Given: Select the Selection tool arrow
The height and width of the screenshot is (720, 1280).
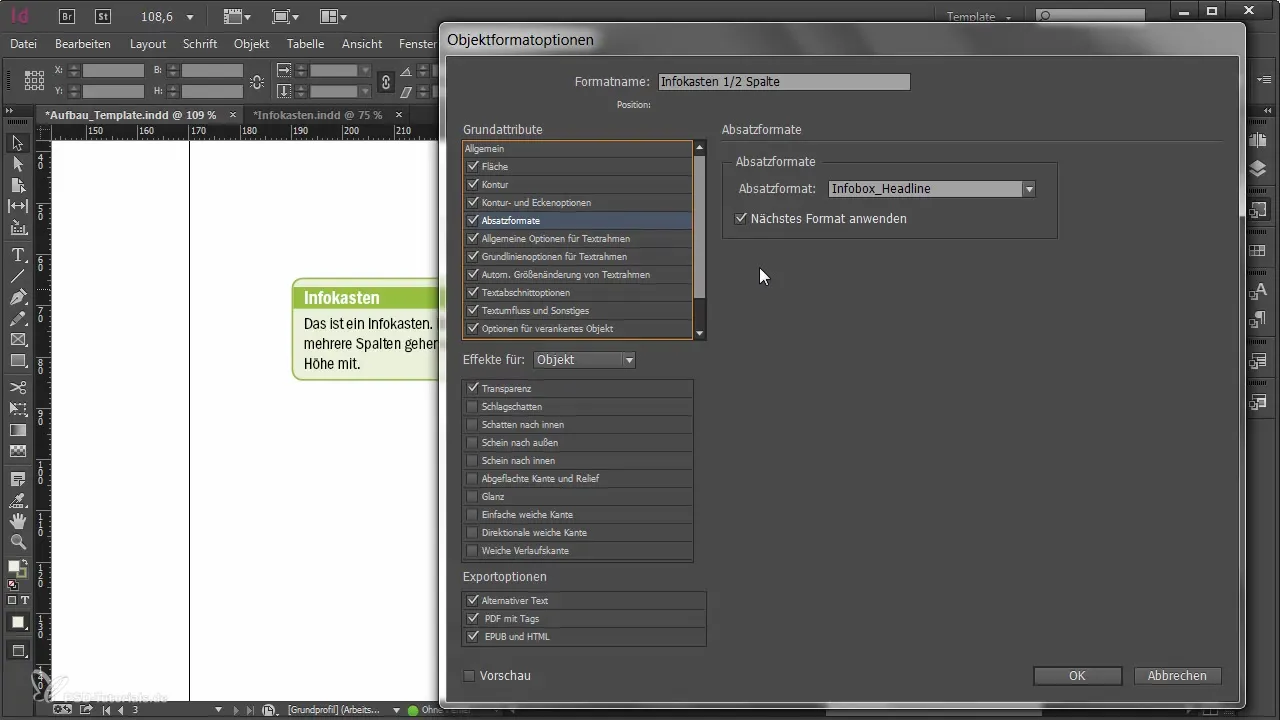Looking at the screenshot, I should 17,144.
